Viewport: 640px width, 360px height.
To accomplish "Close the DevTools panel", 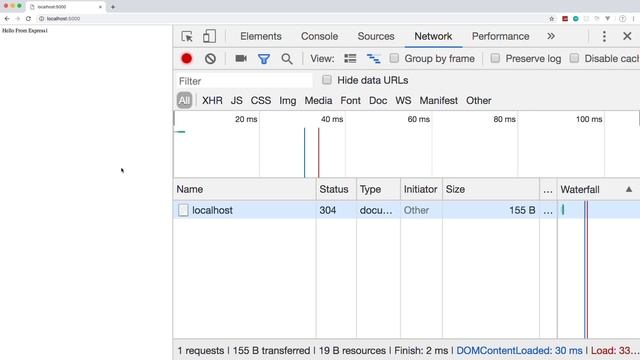I will pos(627,36).
